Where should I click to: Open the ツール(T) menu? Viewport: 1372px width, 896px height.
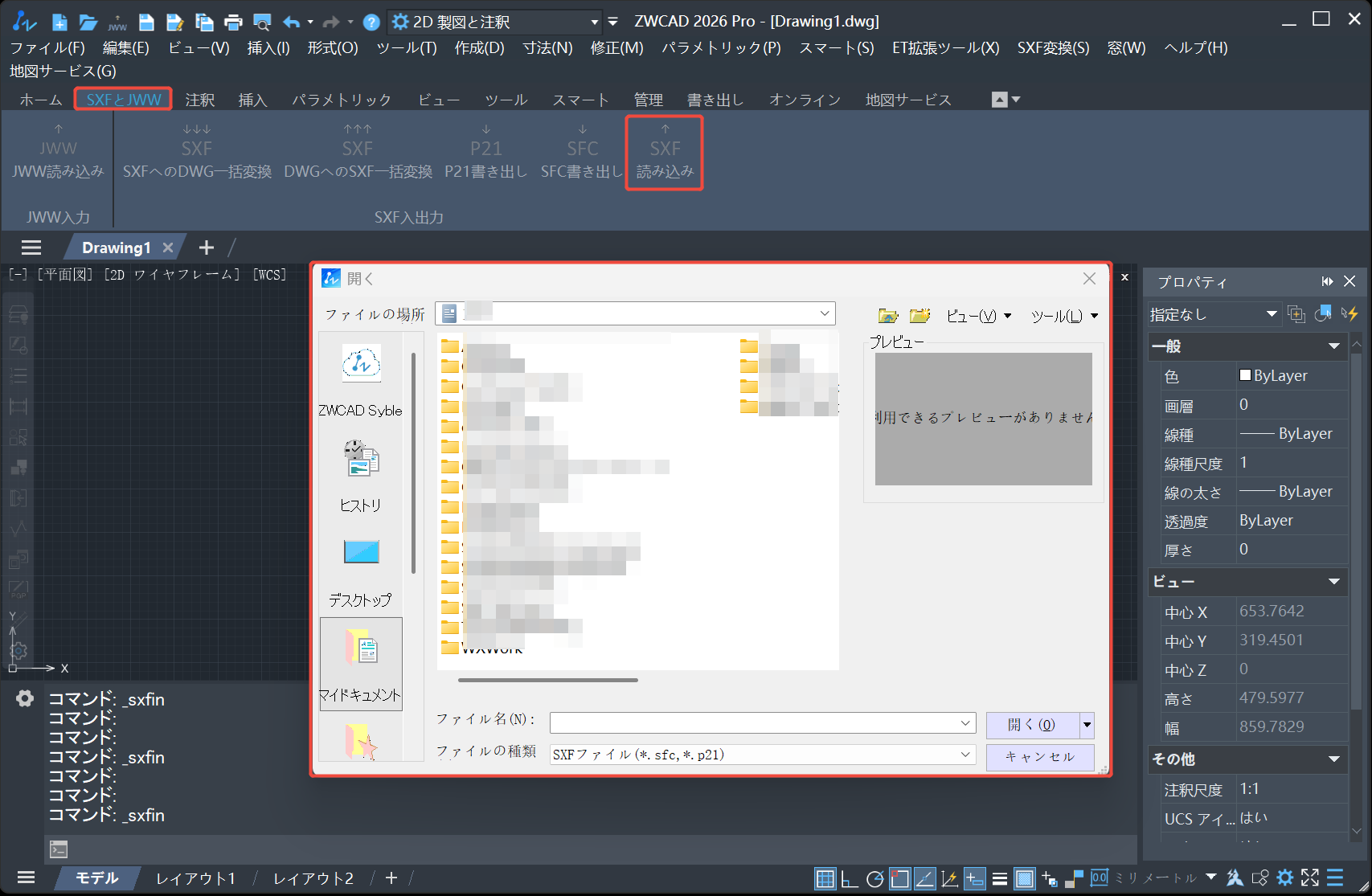pos(405,48)
